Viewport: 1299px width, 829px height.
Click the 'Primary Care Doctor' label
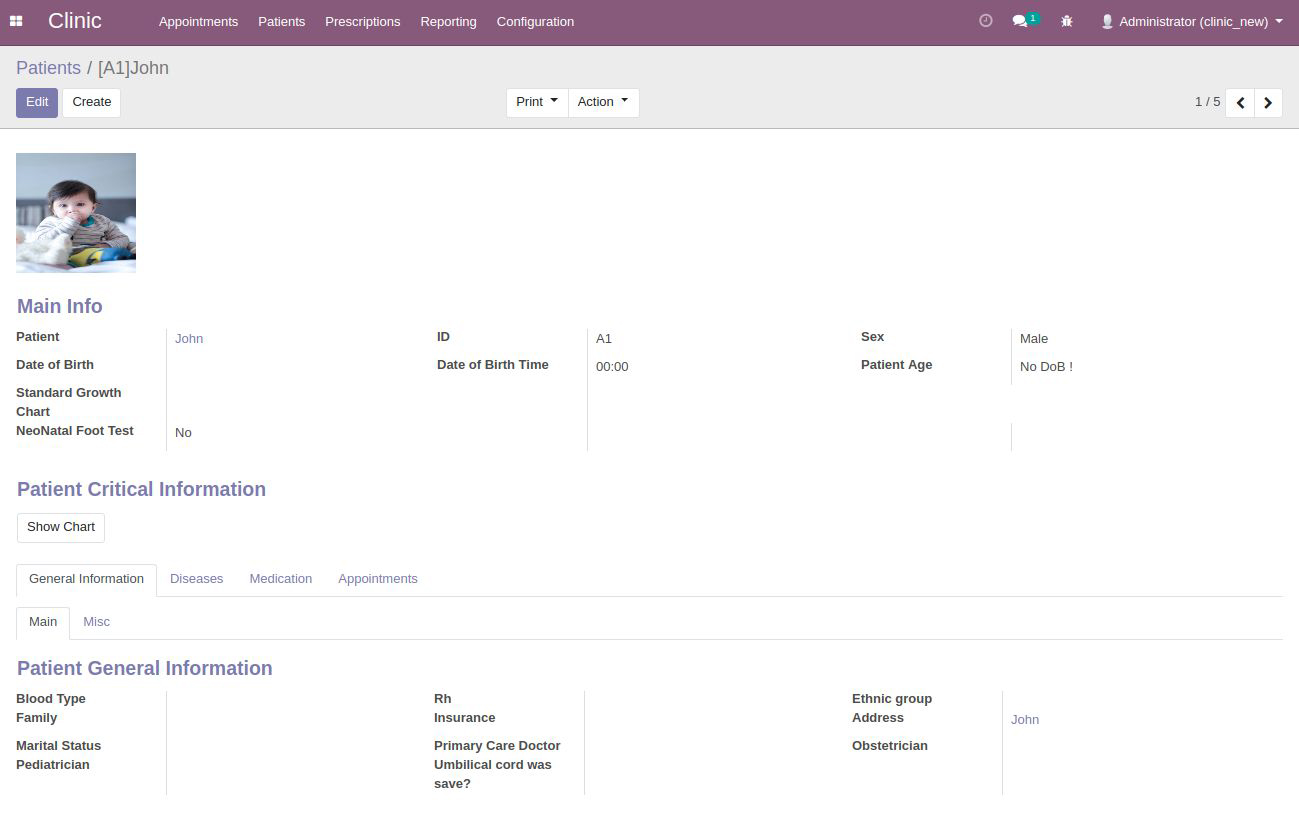pos(497,746)
